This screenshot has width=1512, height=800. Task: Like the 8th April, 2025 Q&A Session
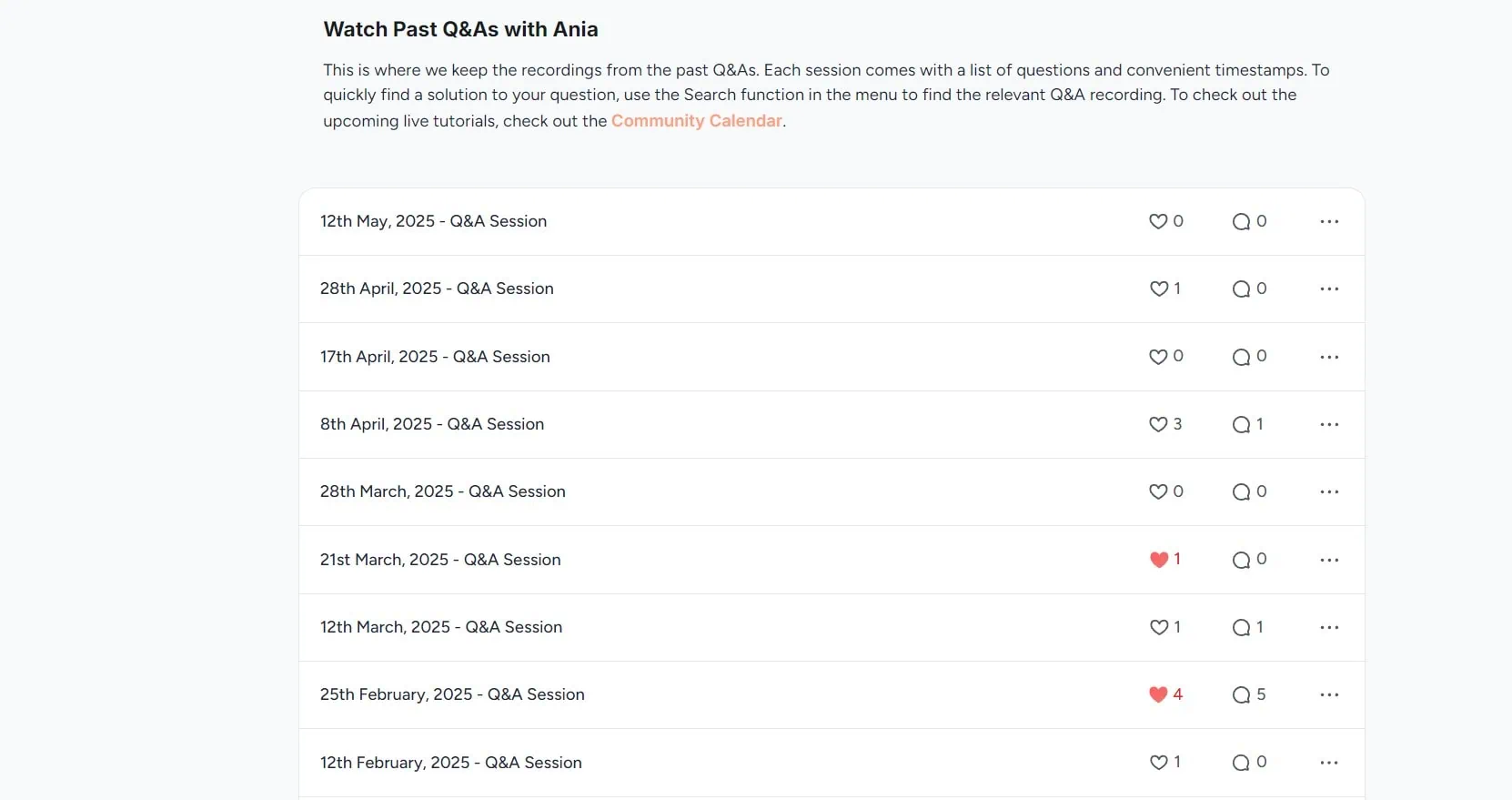1158,424
